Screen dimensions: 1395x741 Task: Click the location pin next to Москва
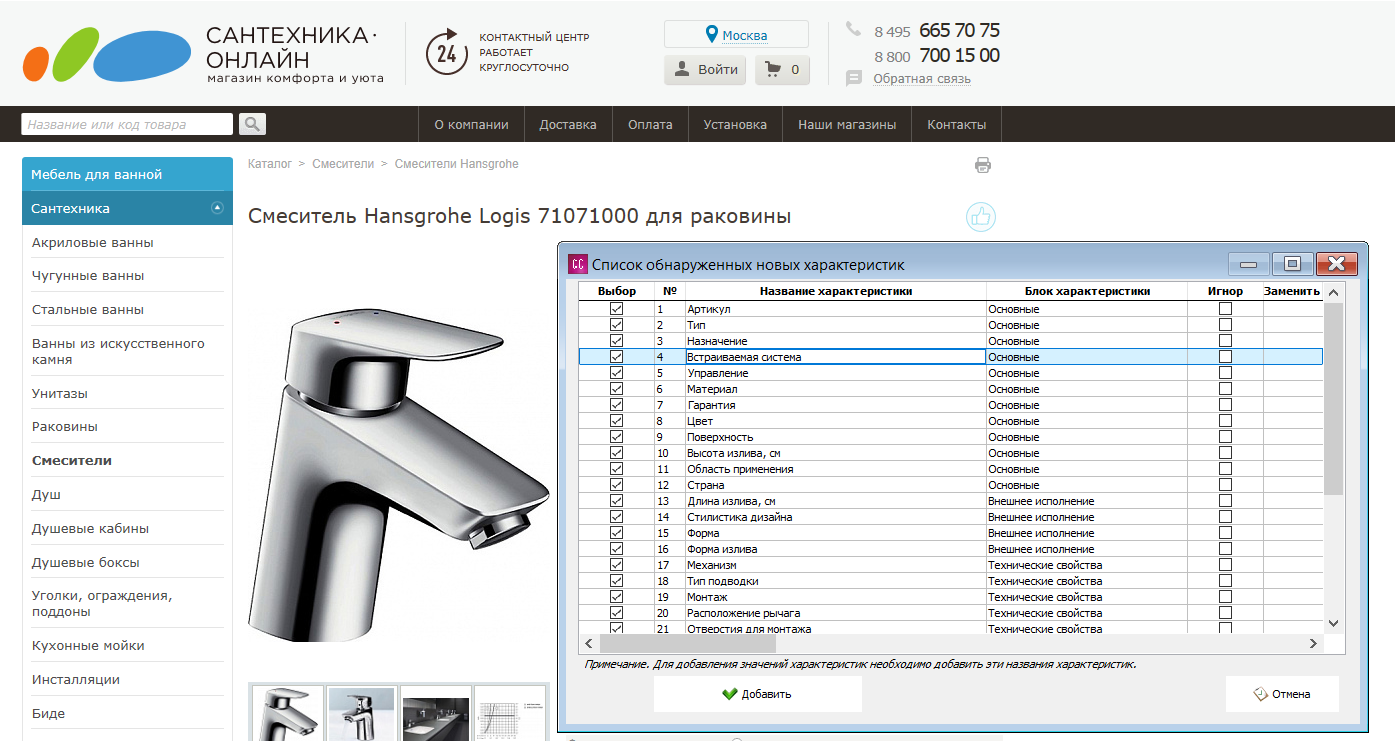(712, 35)
